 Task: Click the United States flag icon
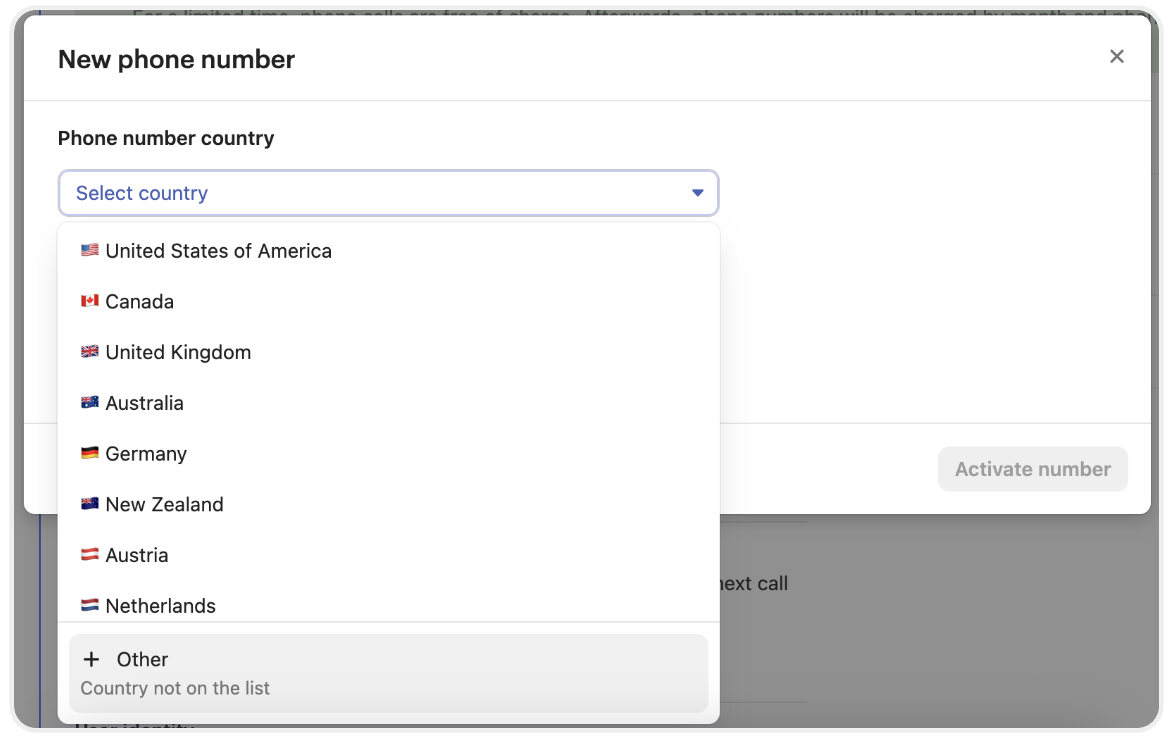pyautogui.click(x=90, y=251)
